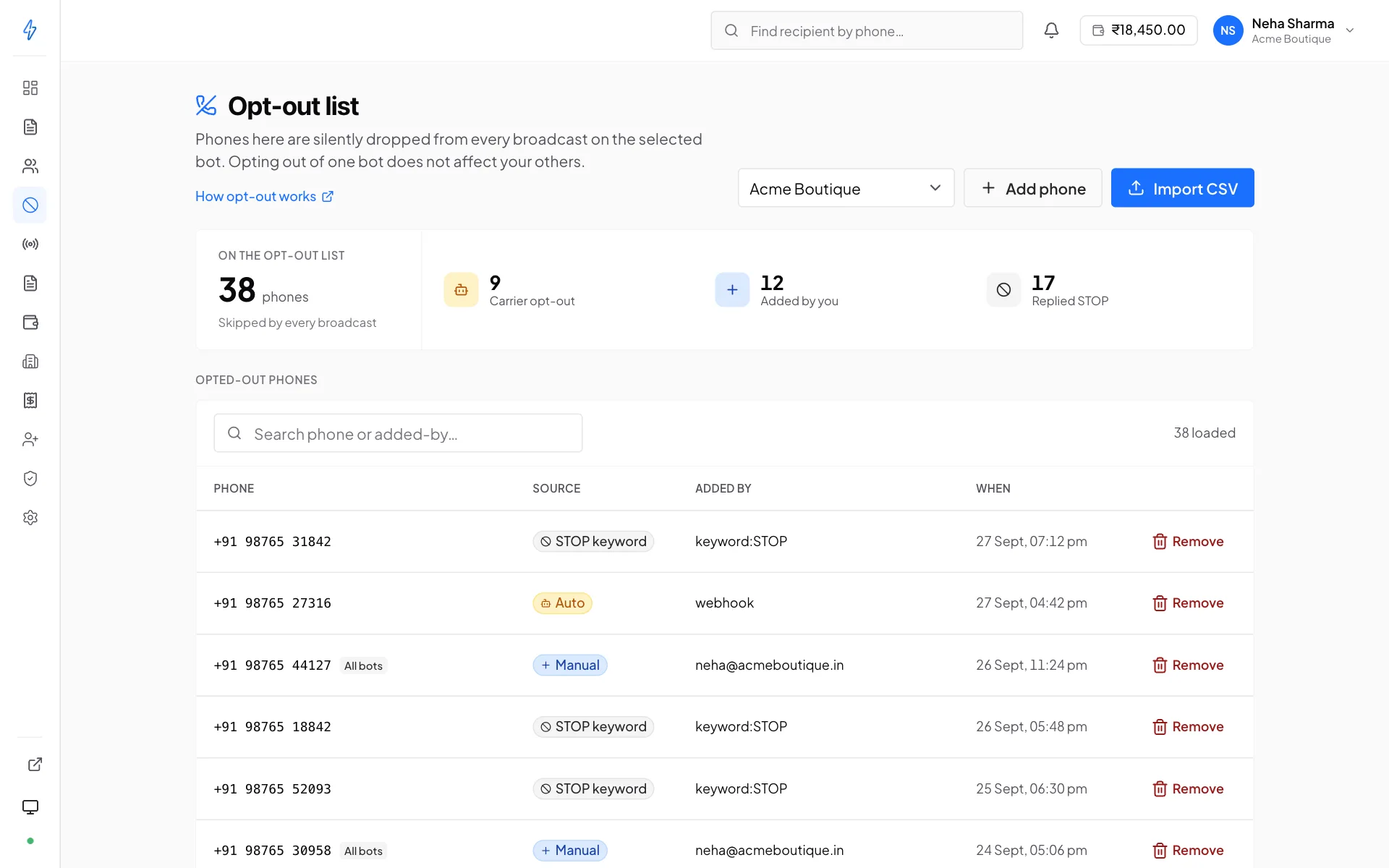Viewport: 1389px width, 868px height.
Task: Click the Replied STOP ban icon
Action: pyautogui.click(x=1003, y=289)
